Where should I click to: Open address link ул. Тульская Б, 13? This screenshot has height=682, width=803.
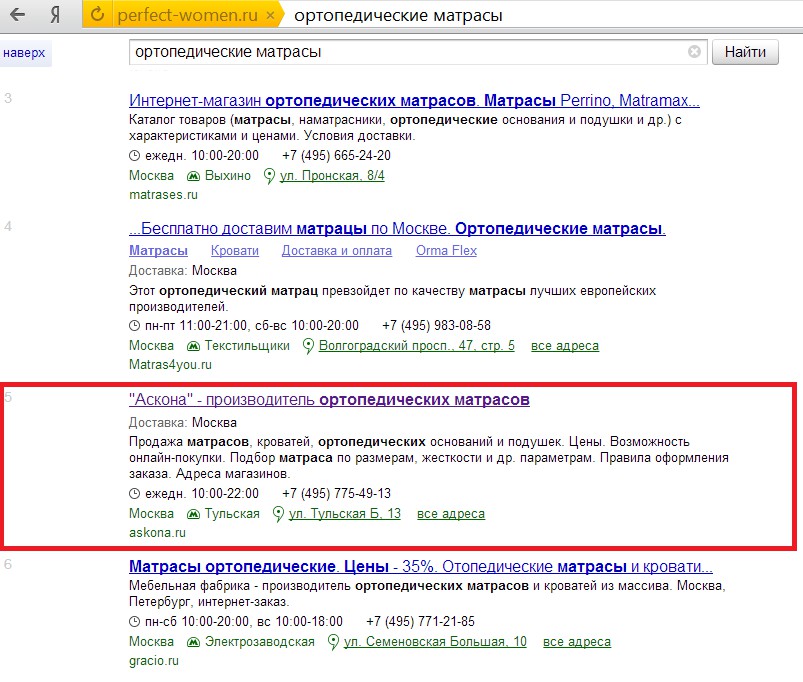(345, 514)
